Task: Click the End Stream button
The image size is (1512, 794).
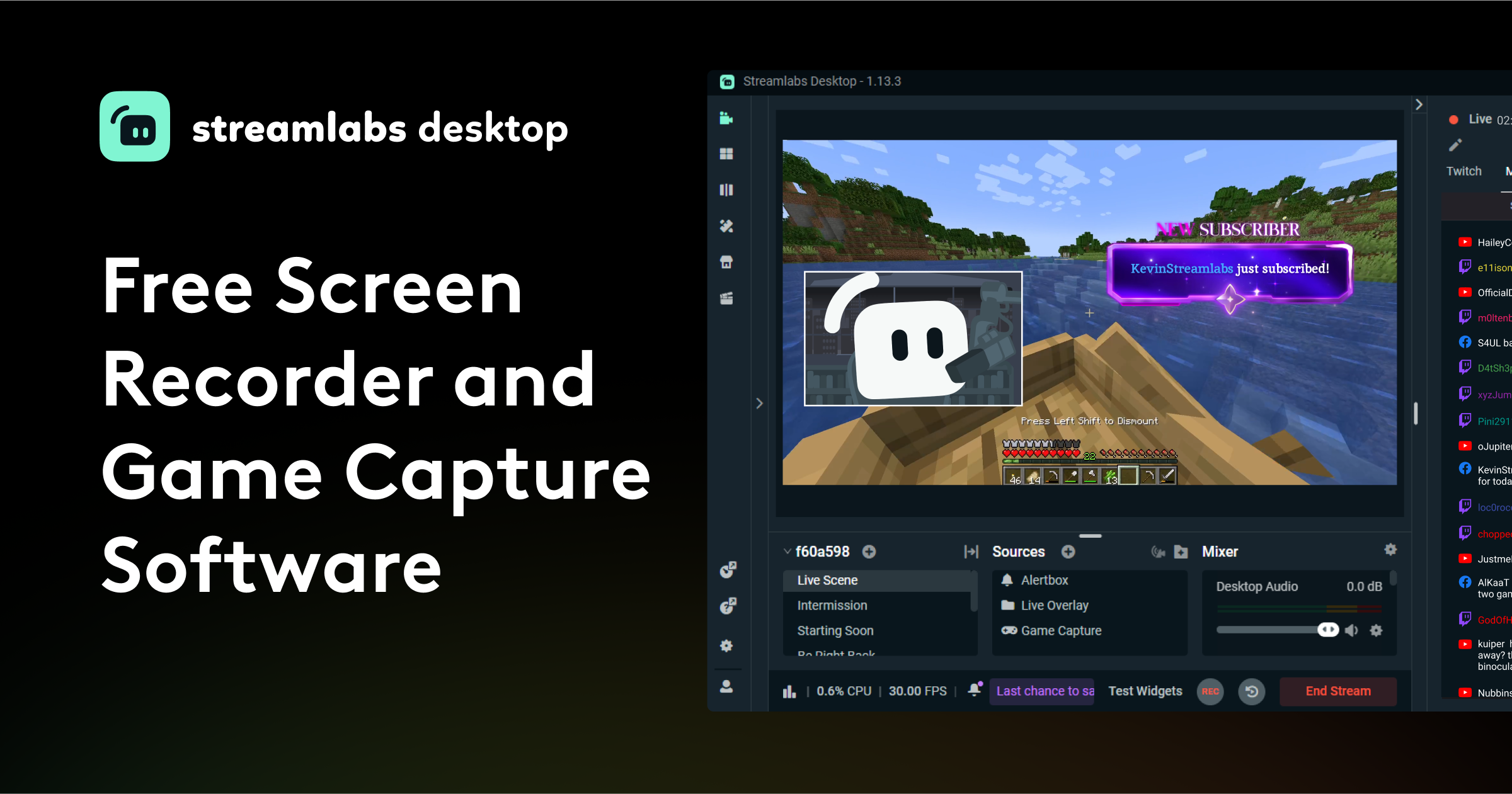Action: [1337, 691]
